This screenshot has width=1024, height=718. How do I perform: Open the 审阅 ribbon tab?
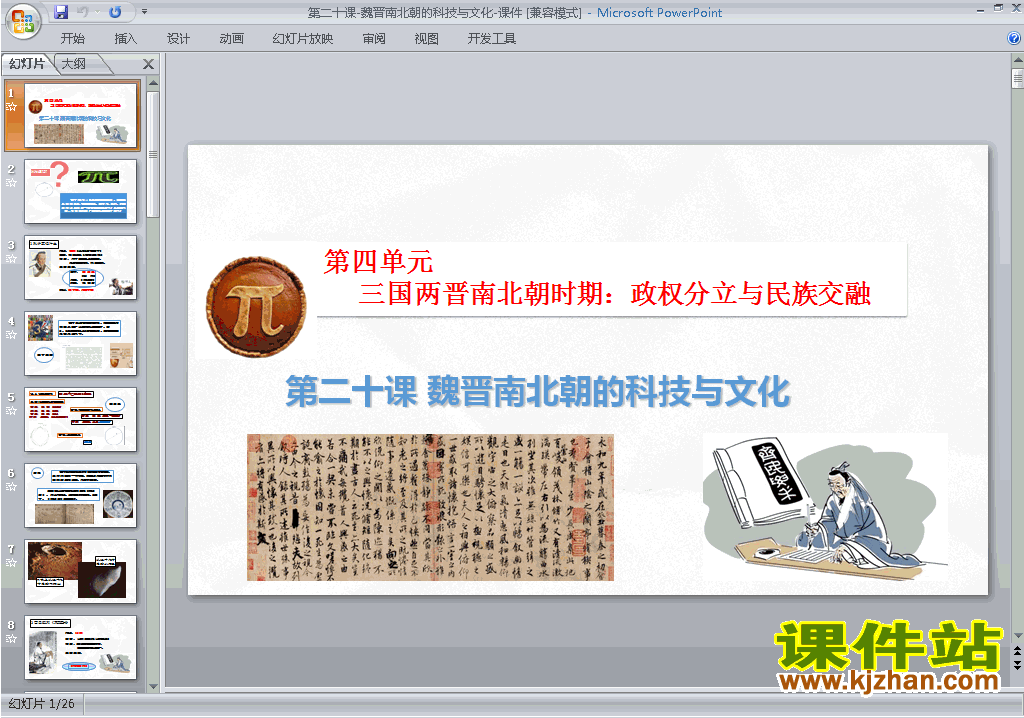pos(374,39)
